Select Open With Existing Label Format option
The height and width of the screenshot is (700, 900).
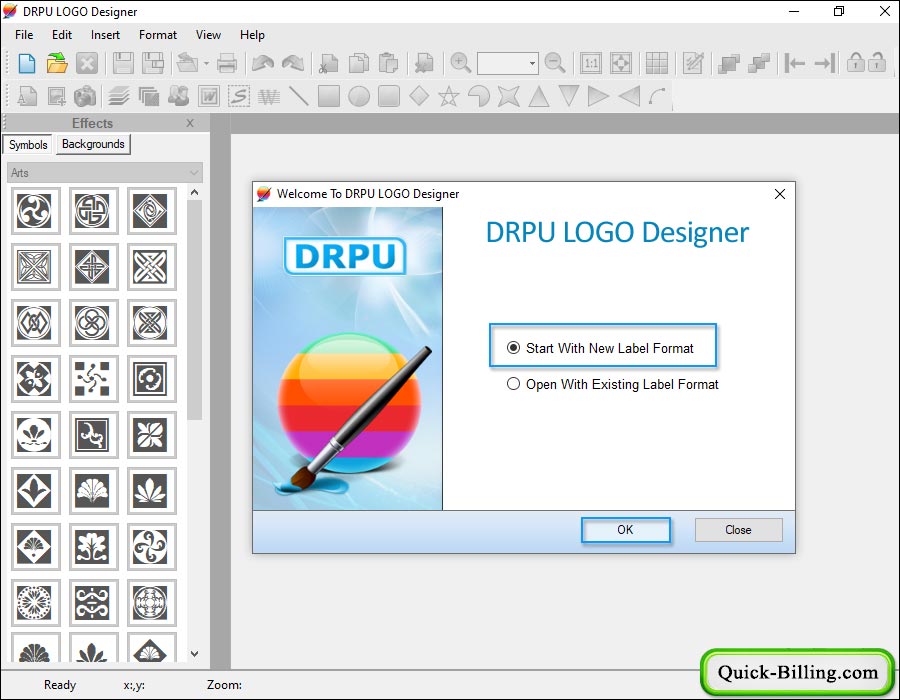pyautogui.click(x=613, y=384)
